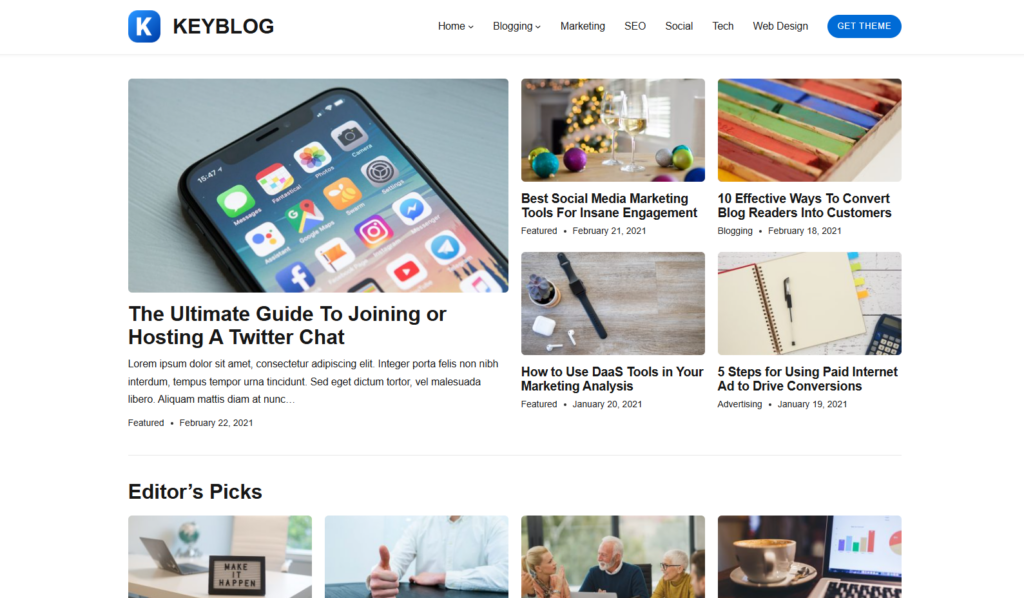
Task: Open the Make It Happen sign thumbnail
Action: tap(220, 557)
